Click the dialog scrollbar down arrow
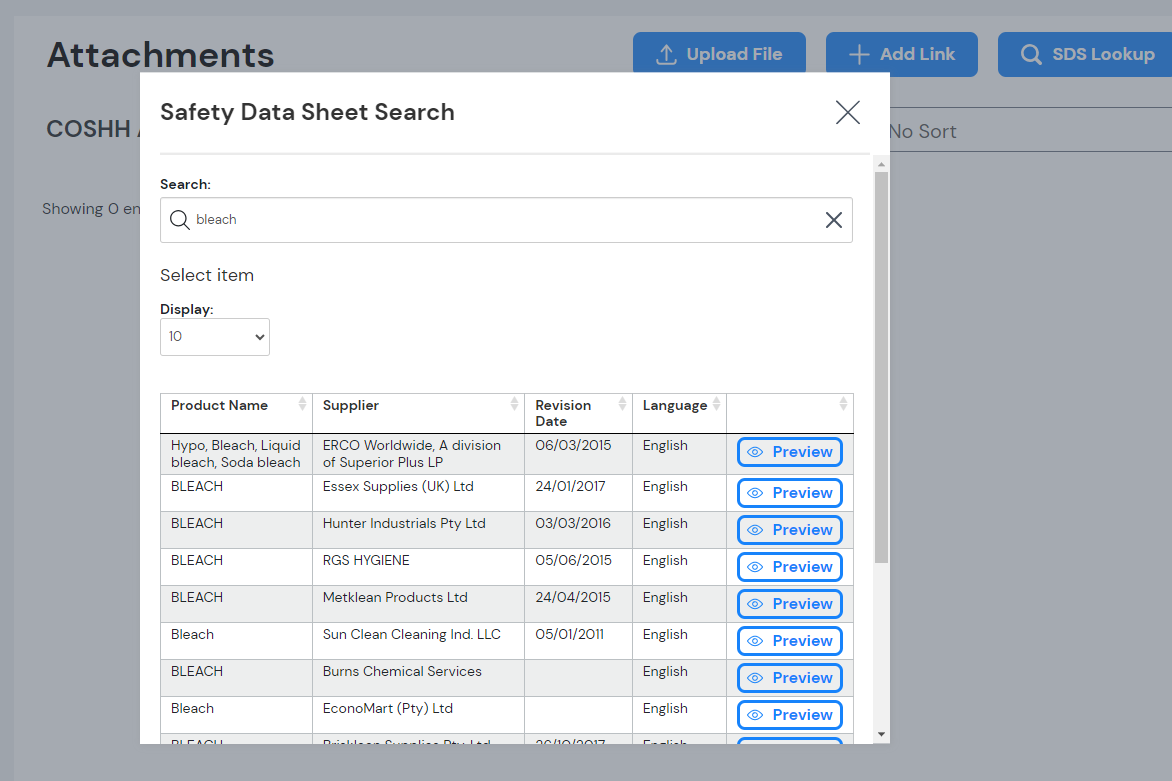Viewport: 1172px width, 781px height. (881, 734)
